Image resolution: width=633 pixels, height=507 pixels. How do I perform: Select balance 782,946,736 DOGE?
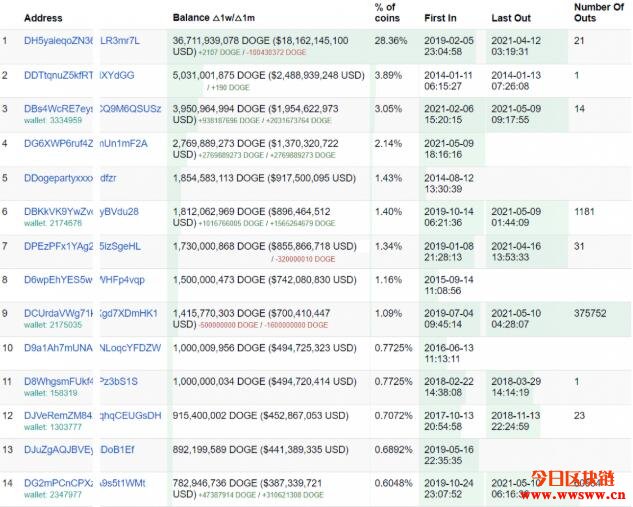click(215, 483)
